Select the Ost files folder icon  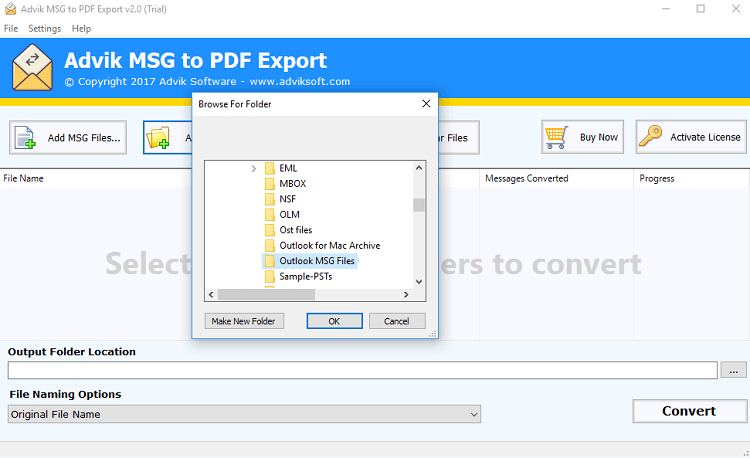(x=270, y=230)
